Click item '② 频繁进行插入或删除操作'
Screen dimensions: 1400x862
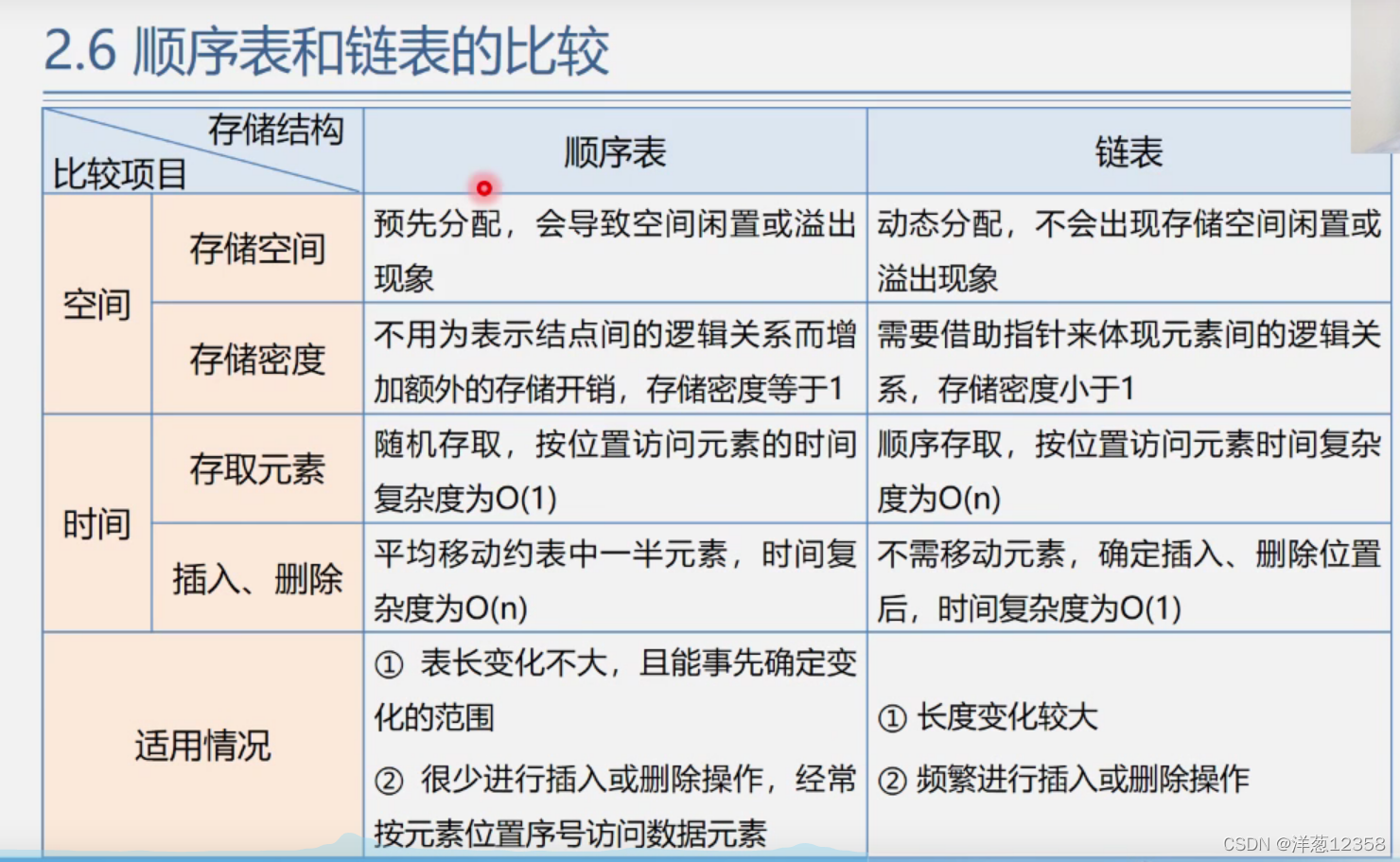click(1063, 780)
